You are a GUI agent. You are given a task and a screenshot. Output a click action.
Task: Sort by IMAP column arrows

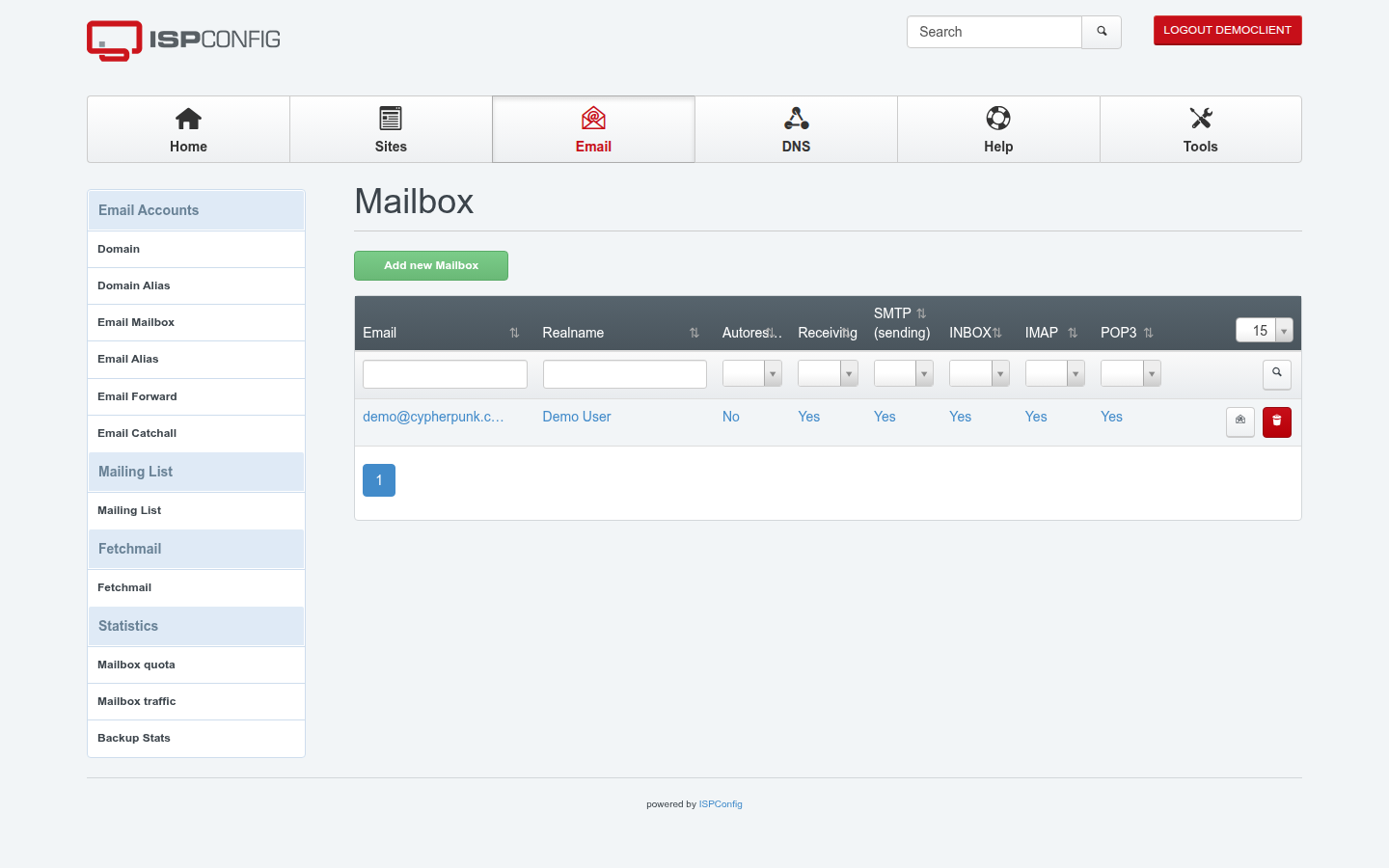(1073, 333)
